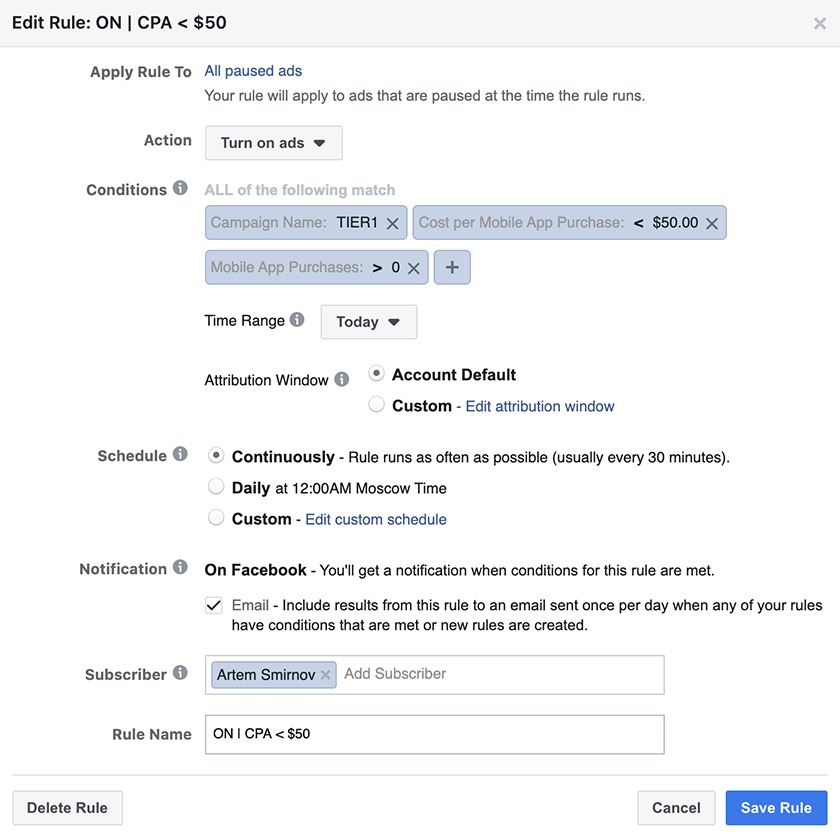The image size is (840, 839).
Task: Remove the Campaign Name TIER1 condition
Action: coord(392,223)
